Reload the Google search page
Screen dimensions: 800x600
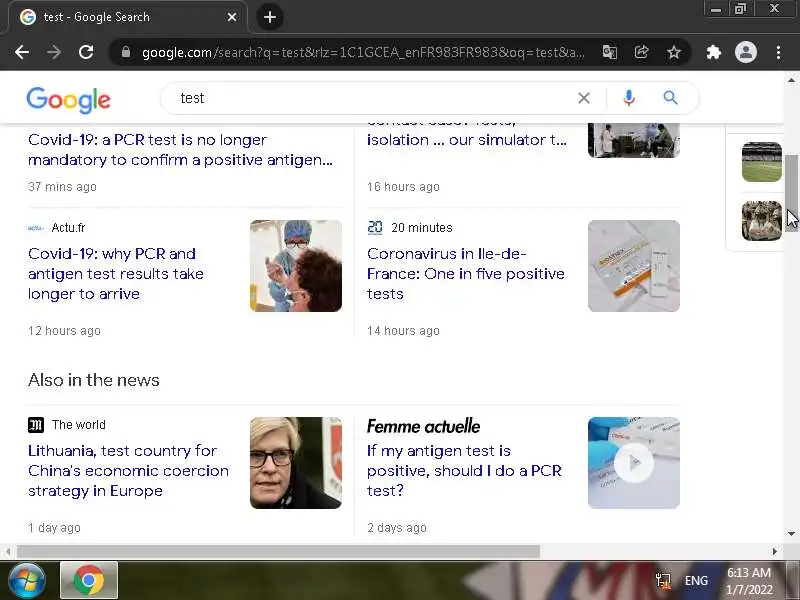coord(86,52)
